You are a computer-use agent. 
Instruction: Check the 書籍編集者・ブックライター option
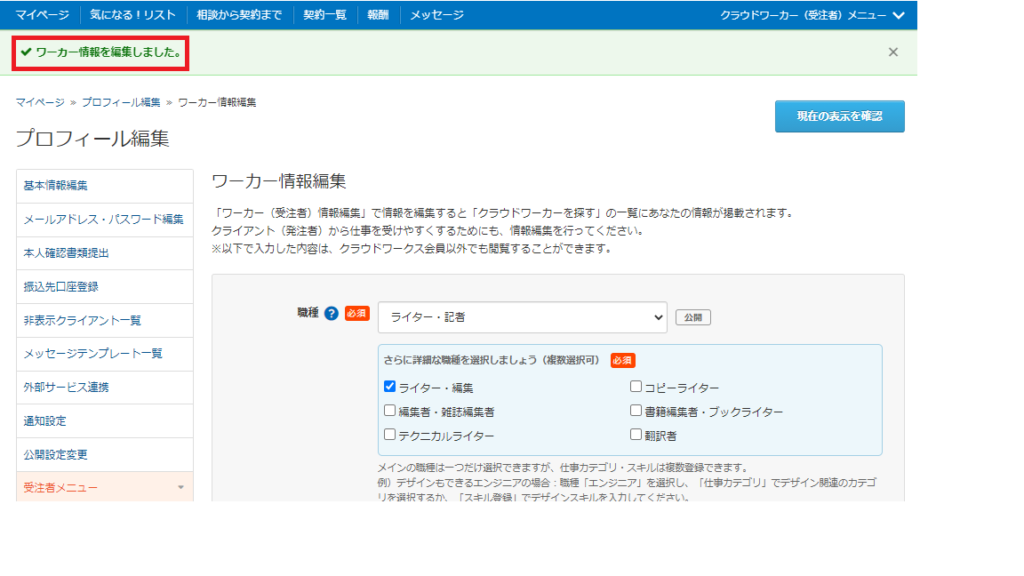point(636,410)
